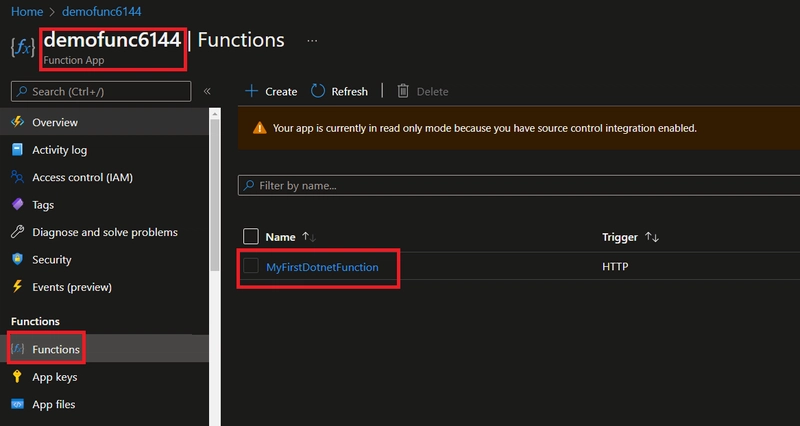This screenshot has height=426, width=800.
Task: Click the Diagnose and solve problems wrench icon
Action: (16, 232)
